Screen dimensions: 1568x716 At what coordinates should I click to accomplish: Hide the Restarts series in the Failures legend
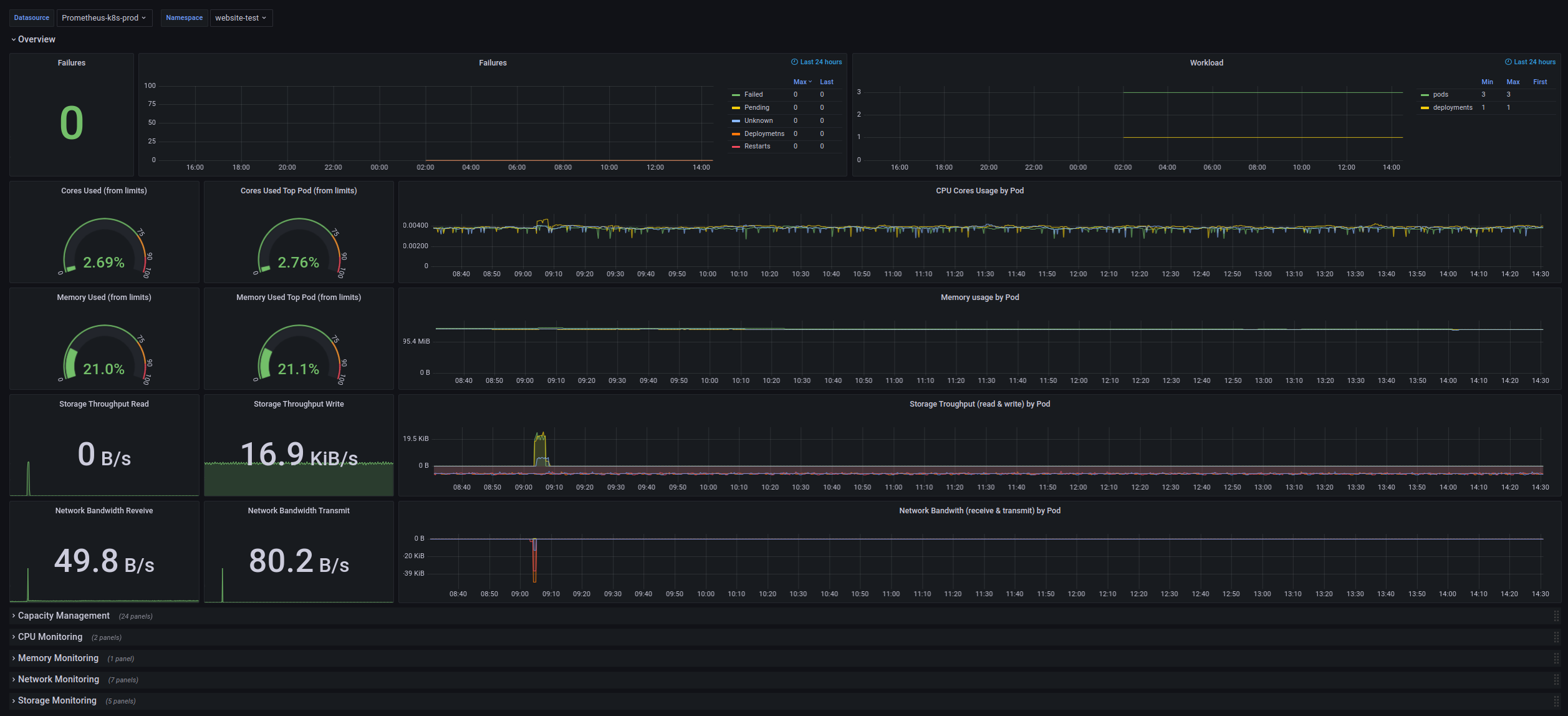coord(756,146)
